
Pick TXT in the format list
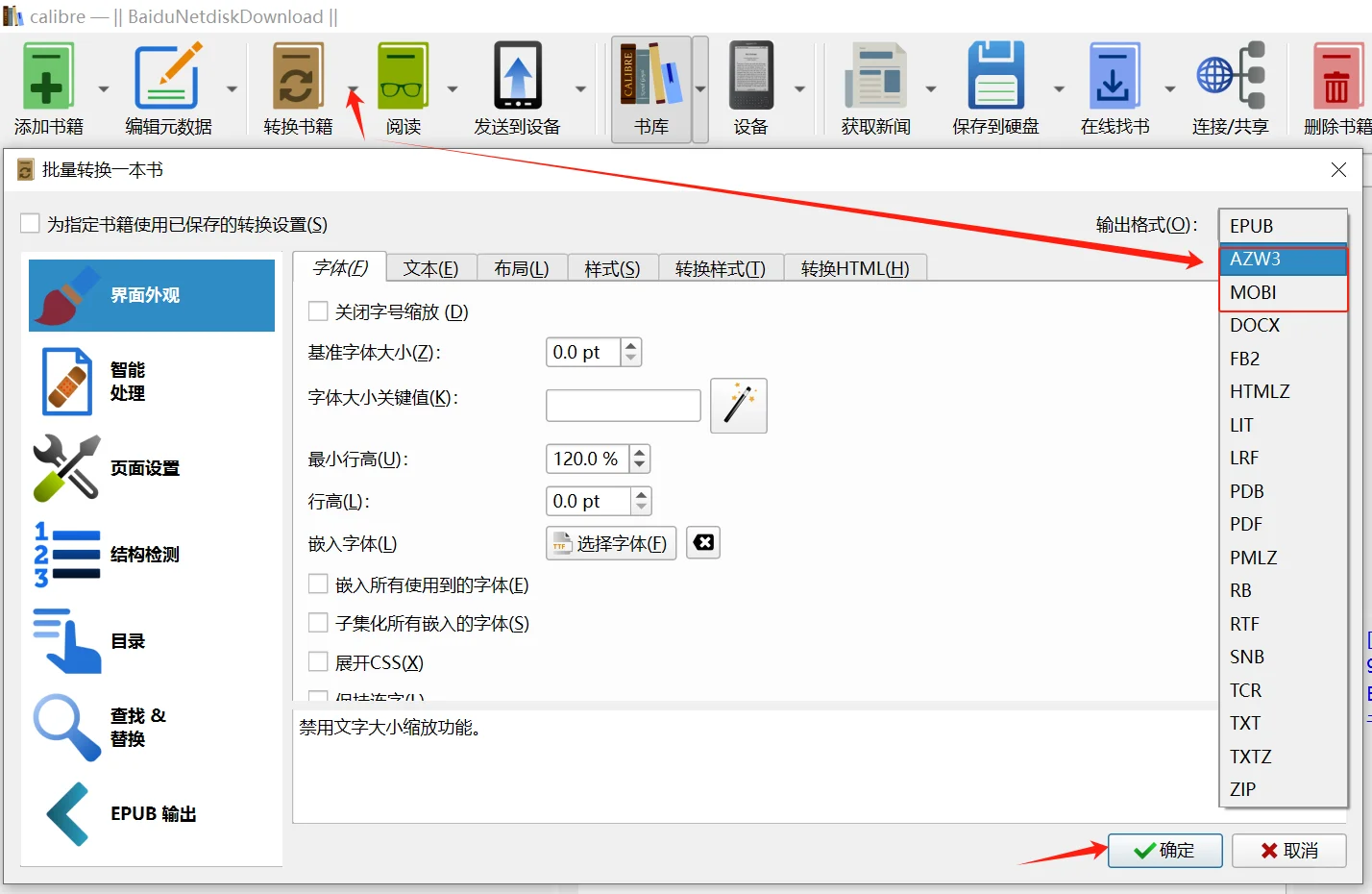pyautogui.click(x=1284, y=723)
